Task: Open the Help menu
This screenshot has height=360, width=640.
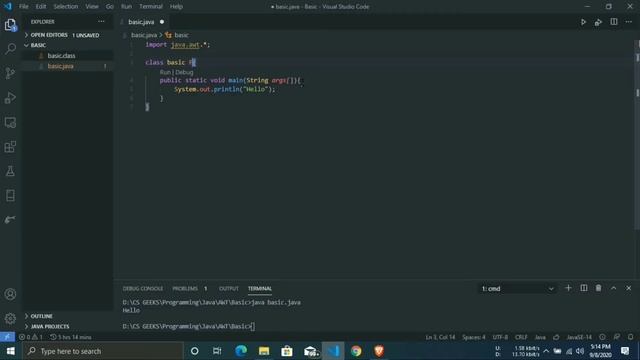Action: tap(176, 7)
